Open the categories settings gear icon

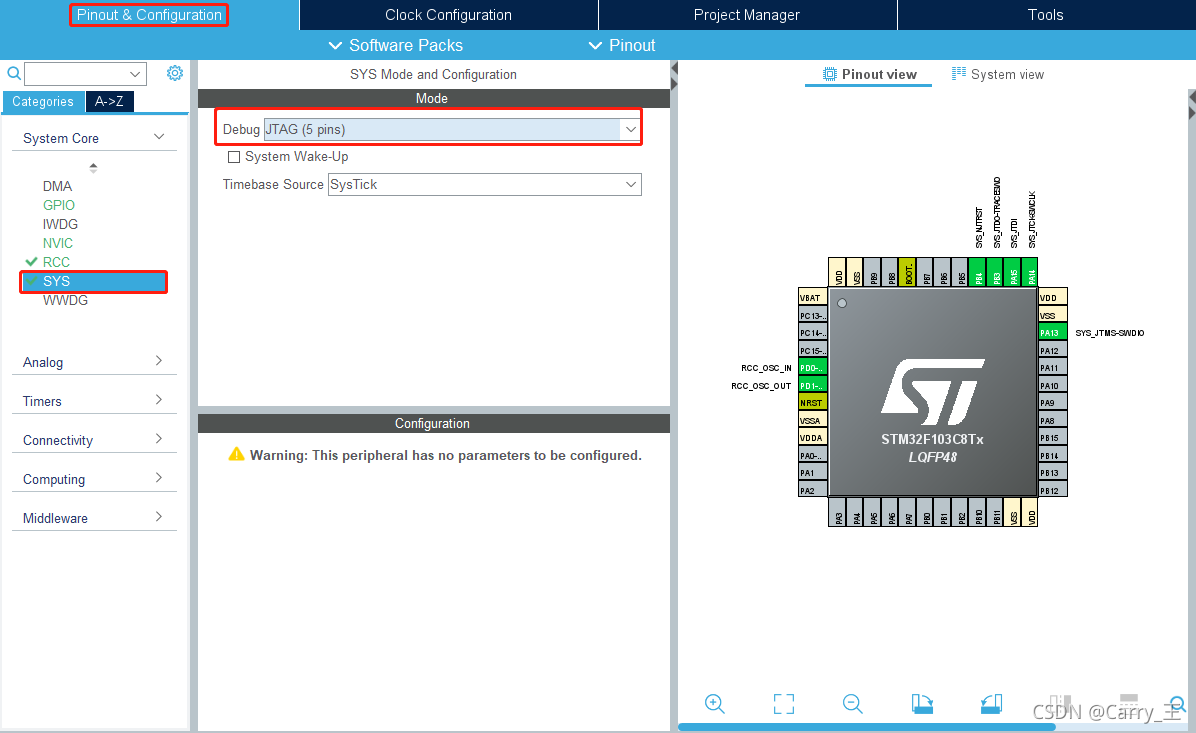point(175,73)
